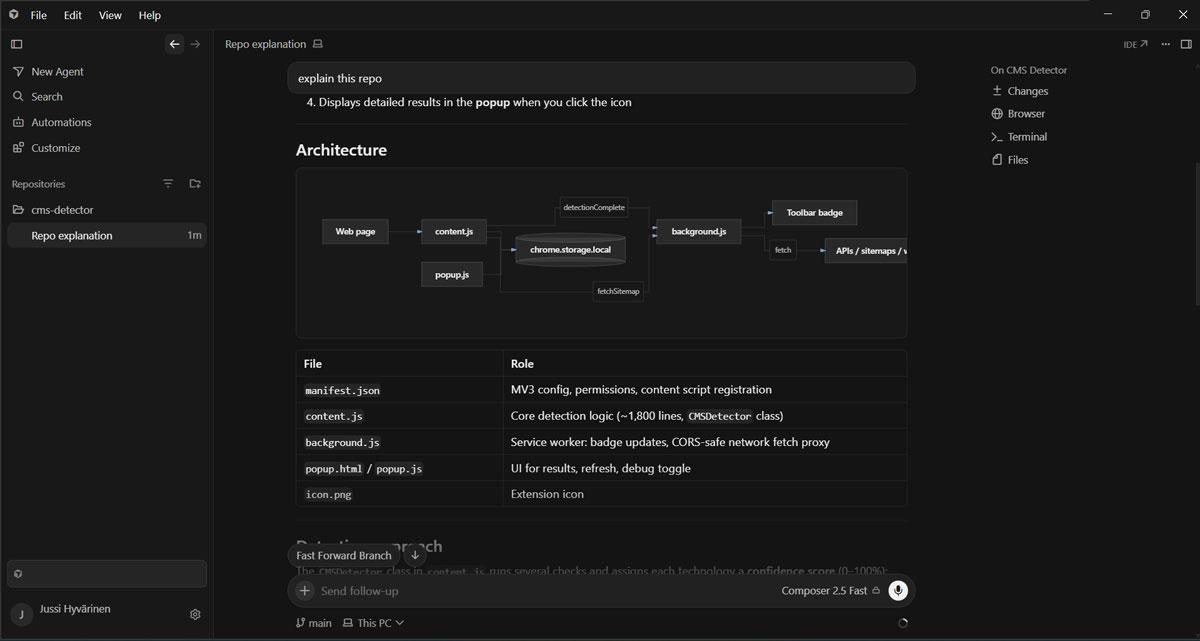Click the Toolbar badge diagram node
Screen dimensions: 1200x641
coord(814,213)
